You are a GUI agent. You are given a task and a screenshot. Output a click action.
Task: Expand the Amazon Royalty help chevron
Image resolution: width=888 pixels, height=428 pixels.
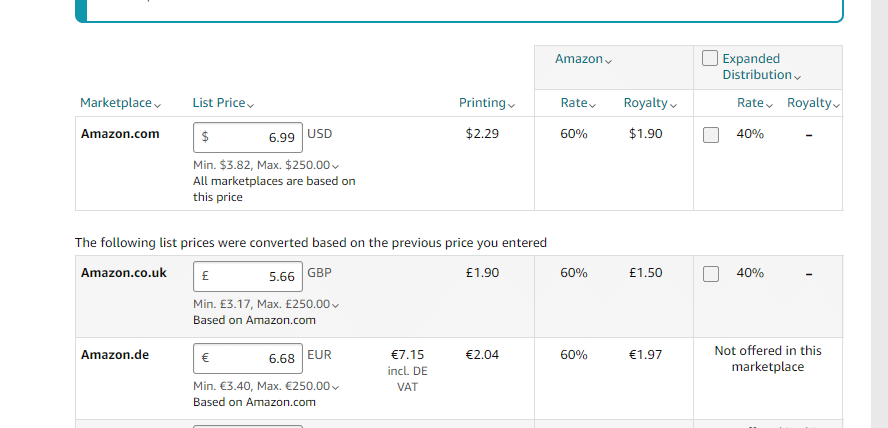[673, 105]
